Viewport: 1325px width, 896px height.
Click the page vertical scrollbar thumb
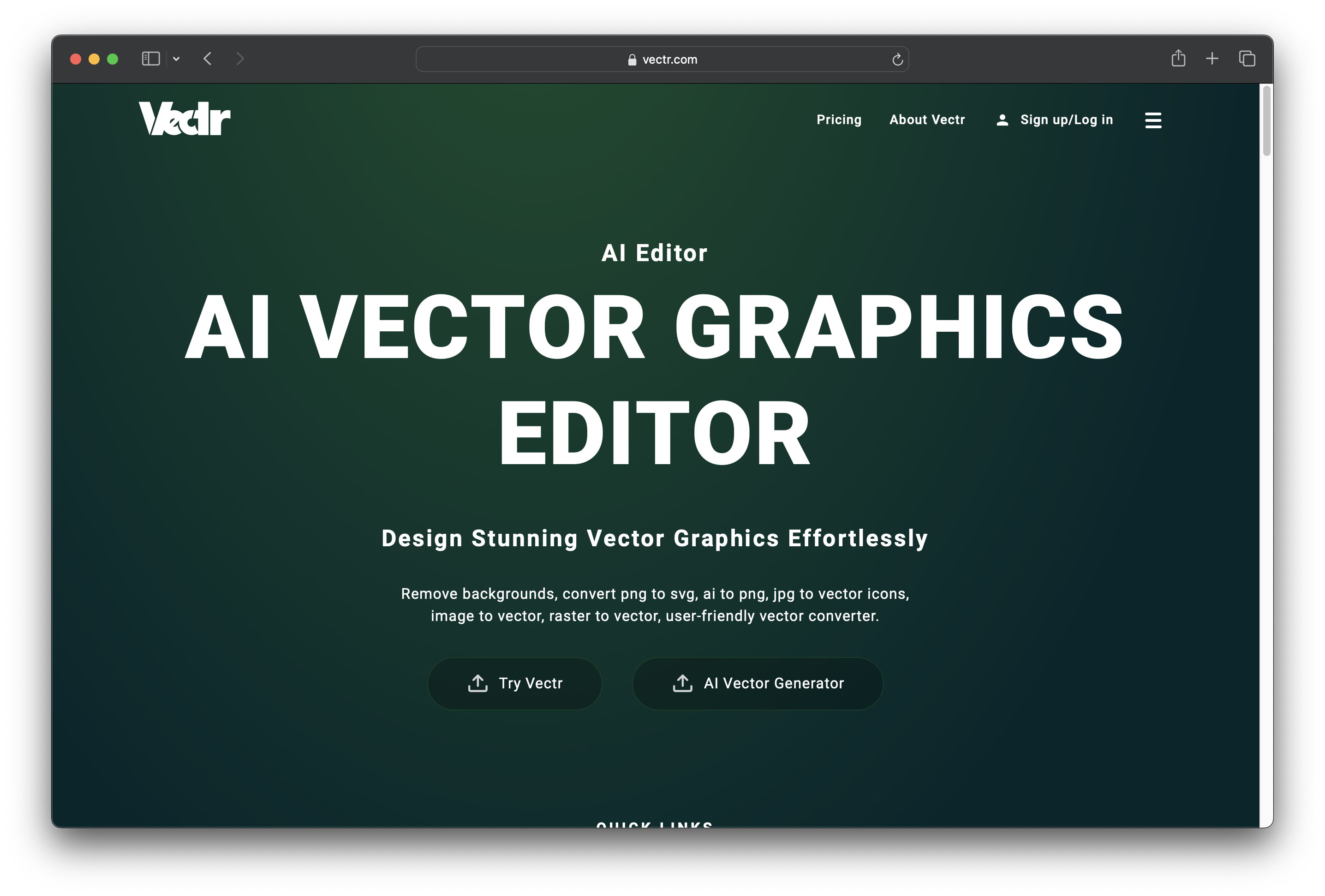pyautogui.click(x=1266, y=120)
